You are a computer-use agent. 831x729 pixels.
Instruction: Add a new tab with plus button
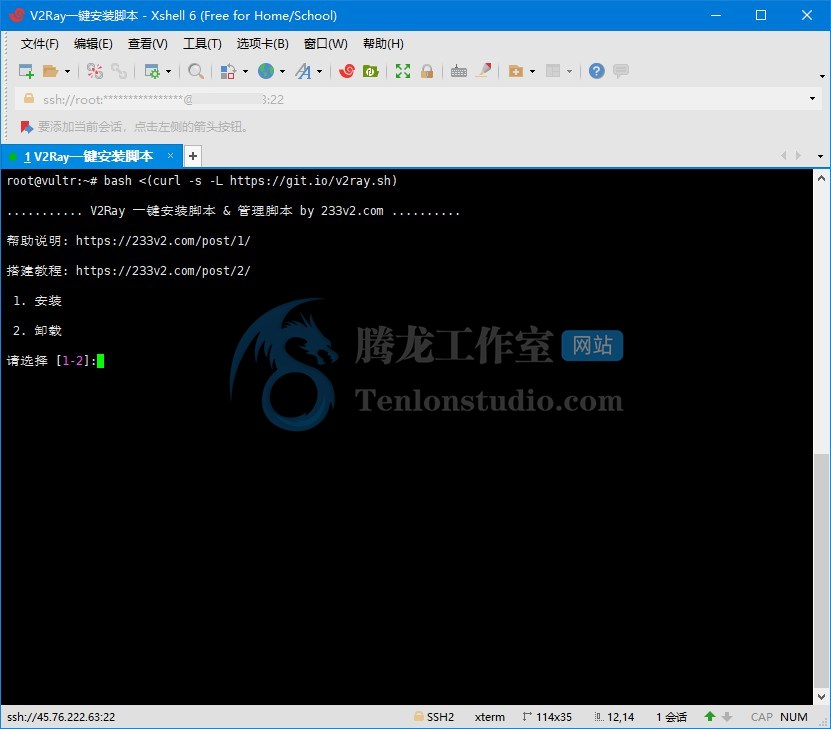[x=193, y=156]
